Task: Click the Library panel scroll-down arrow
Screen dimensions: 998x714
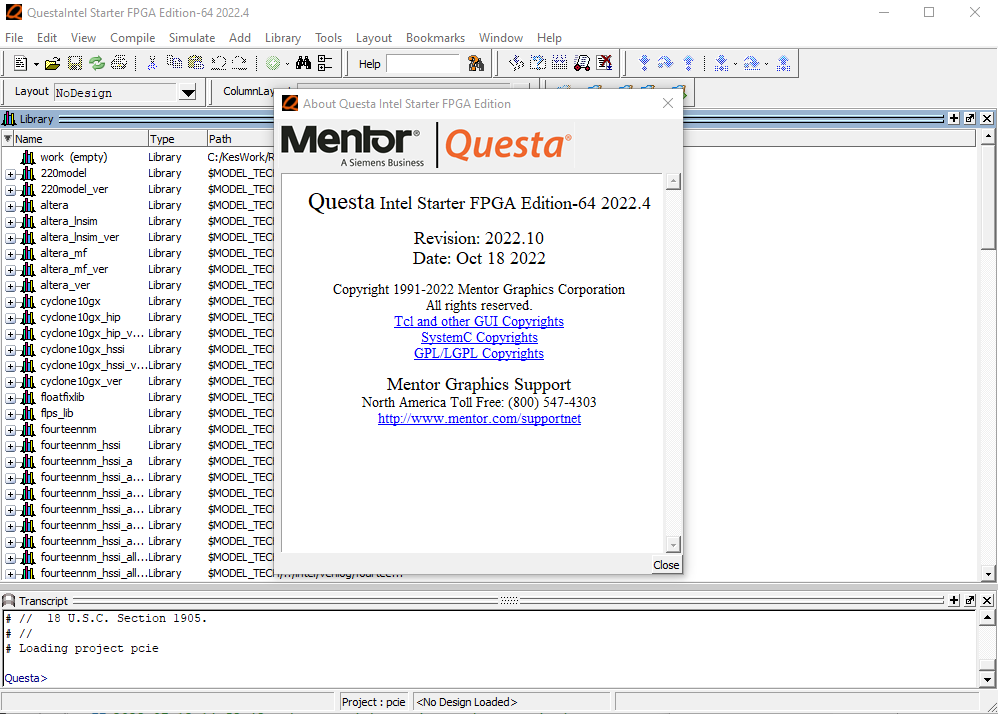Action: [x=988, y=573]
